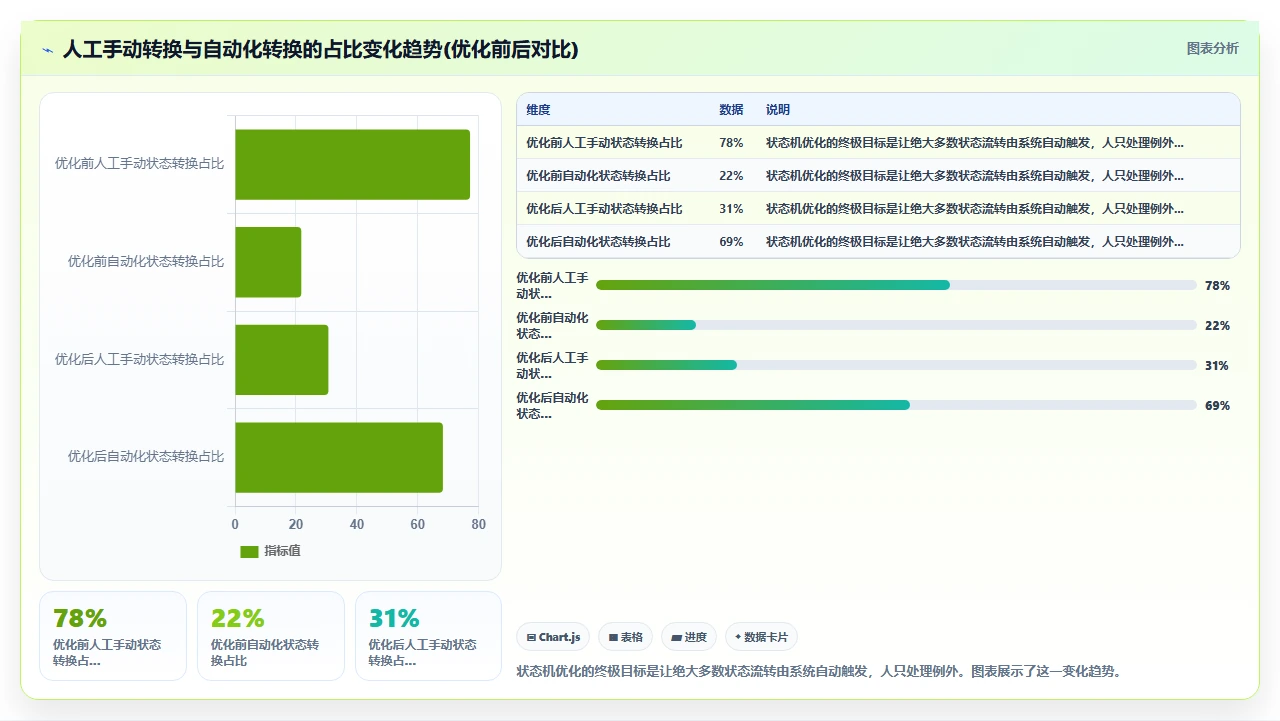This screenshot has width=1280, height=721.
Task: Click the 优化后人工手动状态转换占比 chart axis label
Action: [139, 359]
